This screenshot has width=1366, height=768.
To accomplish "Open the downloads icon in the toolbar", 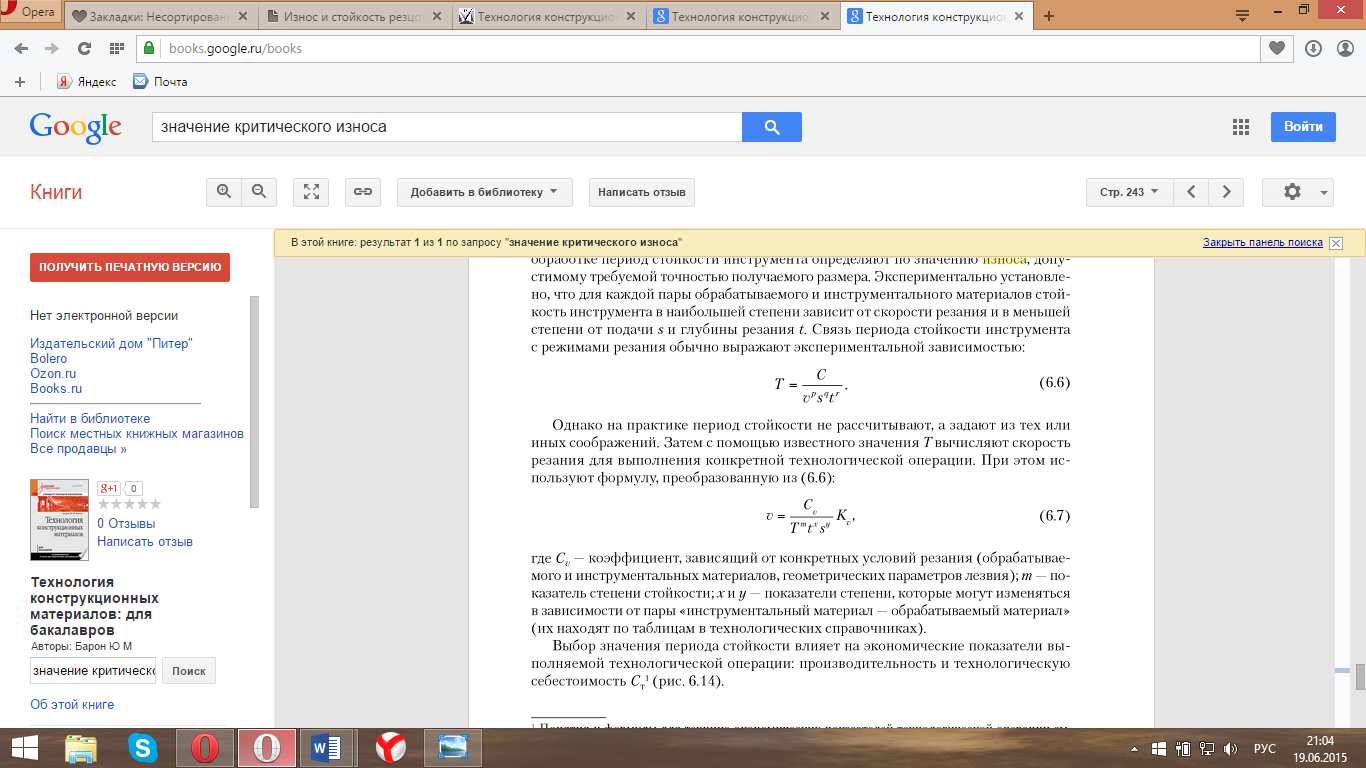I will (x=1313, y=48).
